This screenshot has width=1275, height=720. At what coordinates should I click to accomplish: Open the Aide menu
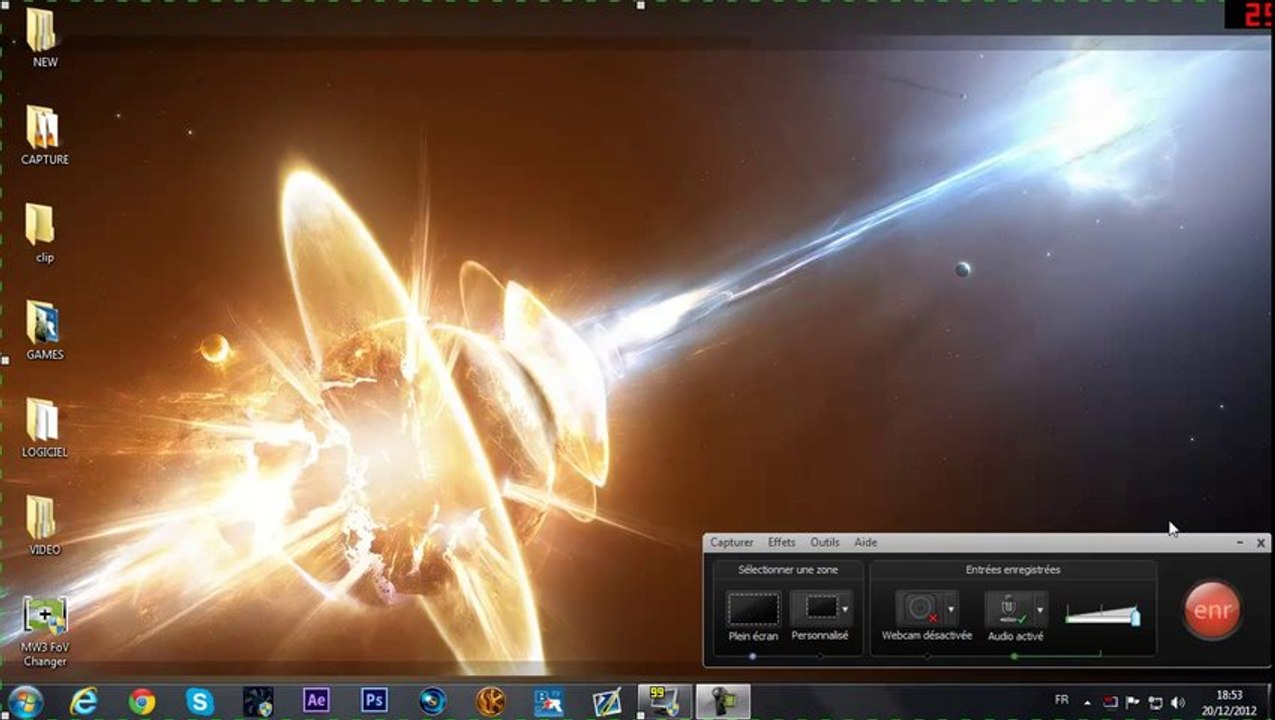point(865,542)
